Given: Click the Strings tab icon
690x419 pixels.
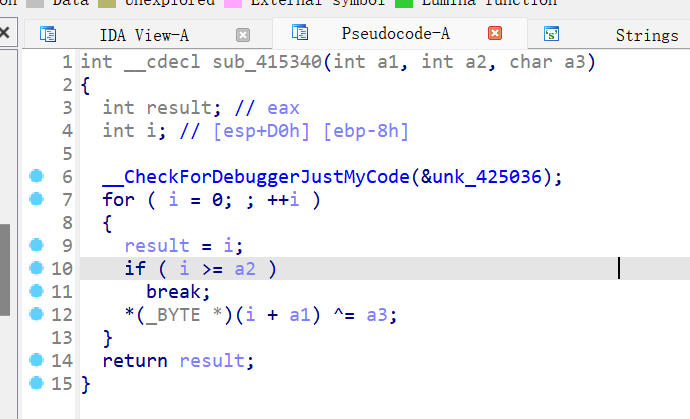Looking at the screenshot, I should point(551,34).
